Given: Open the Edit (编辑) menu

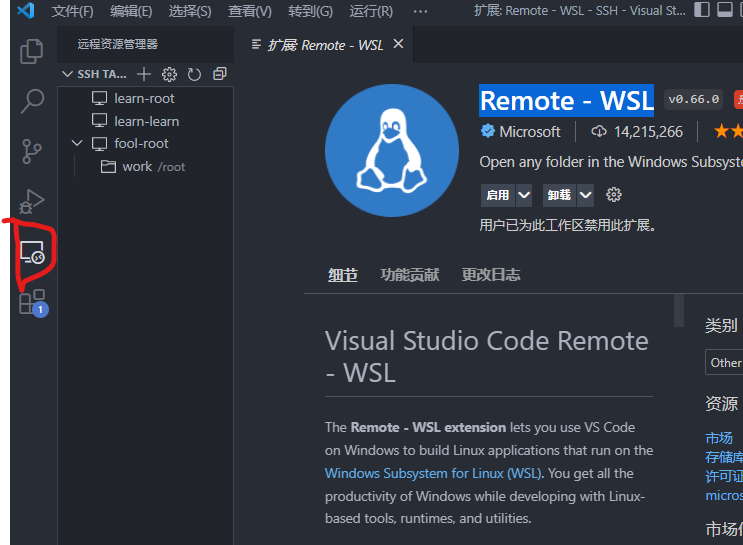Looking at the screenshot, I should click(x=131, y=11).
